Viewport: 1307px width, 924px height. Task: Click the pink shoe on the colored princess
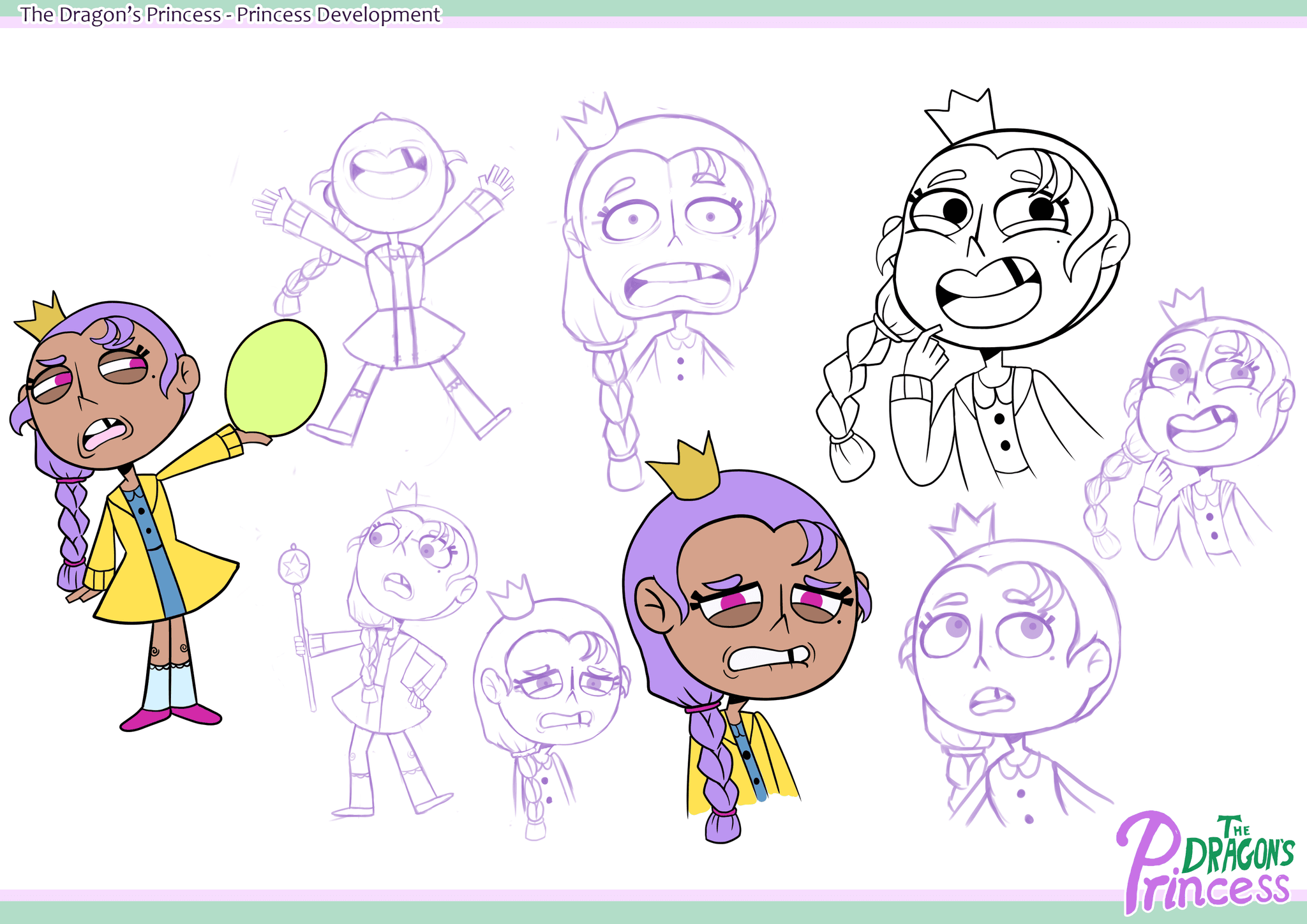[146, 718]
